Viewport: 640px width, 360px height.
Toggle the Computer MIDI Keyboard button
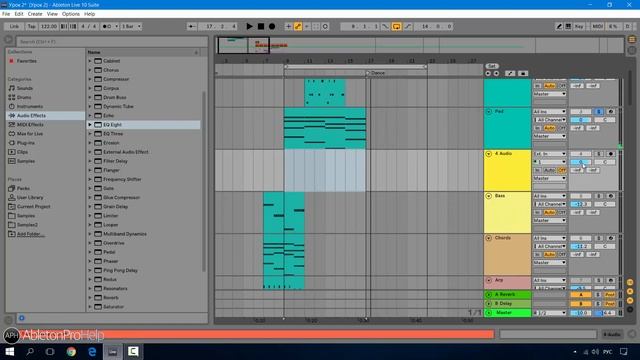pyautogui.click(x=568, y=27)
